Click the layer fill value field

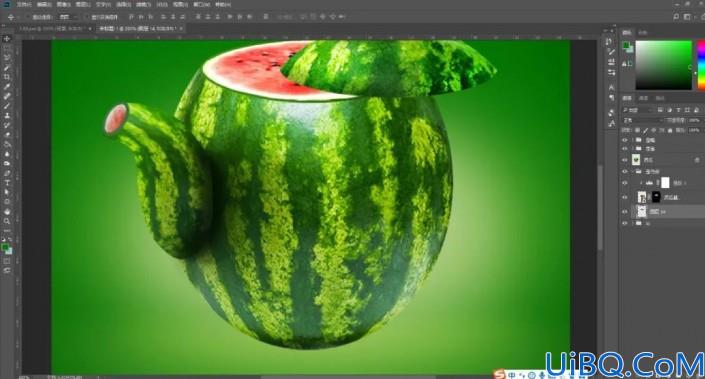(x=694, y=130)
